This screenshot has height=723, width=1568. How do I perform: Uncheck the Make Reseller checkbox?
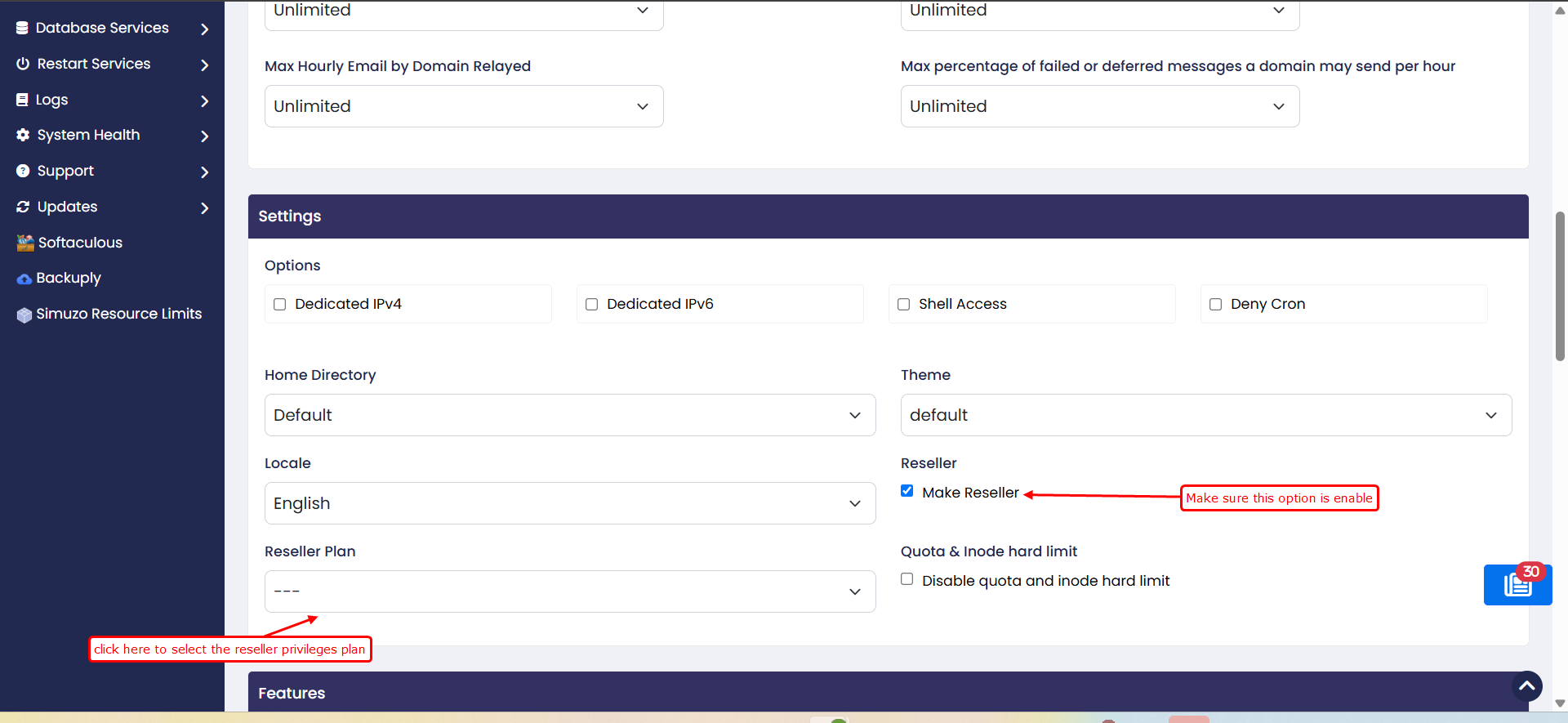906,491
